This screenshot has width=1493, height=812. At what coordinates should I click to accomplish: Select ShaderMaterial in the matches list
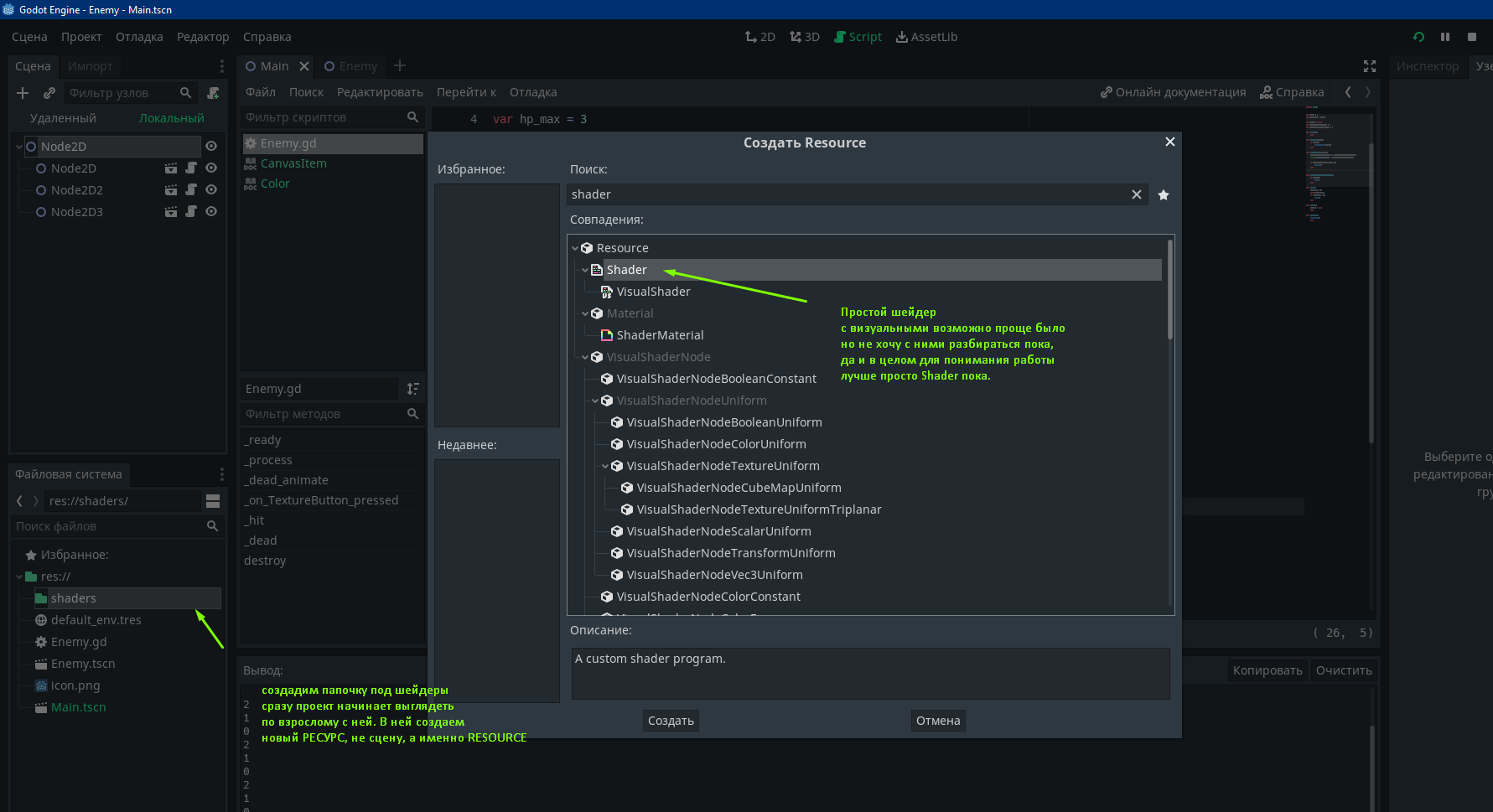pos(660,335)
